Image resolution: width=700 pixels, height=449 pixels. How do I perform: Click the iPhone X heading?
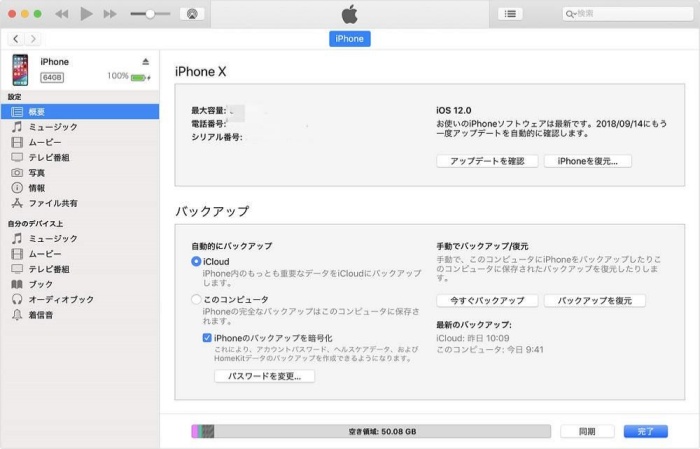(200, 71)
